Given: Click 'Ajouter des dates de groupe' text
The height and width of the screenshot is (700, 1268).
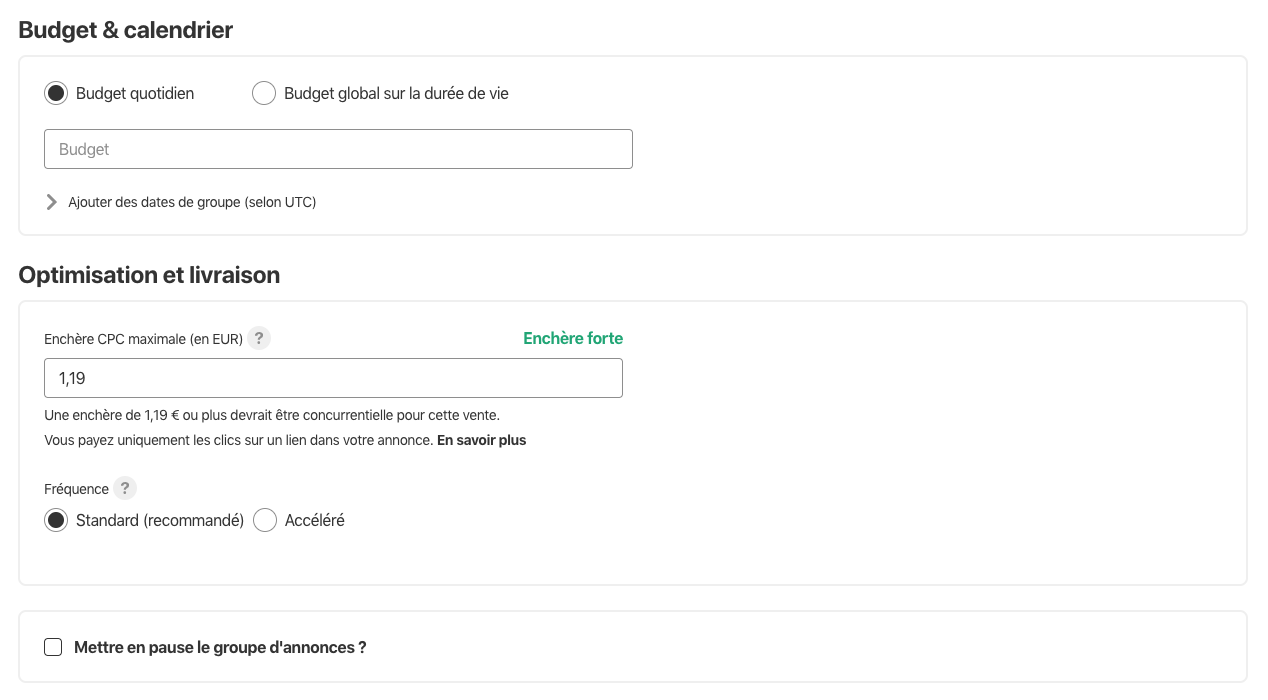Looking at the screenshot, I should [192, 202].
